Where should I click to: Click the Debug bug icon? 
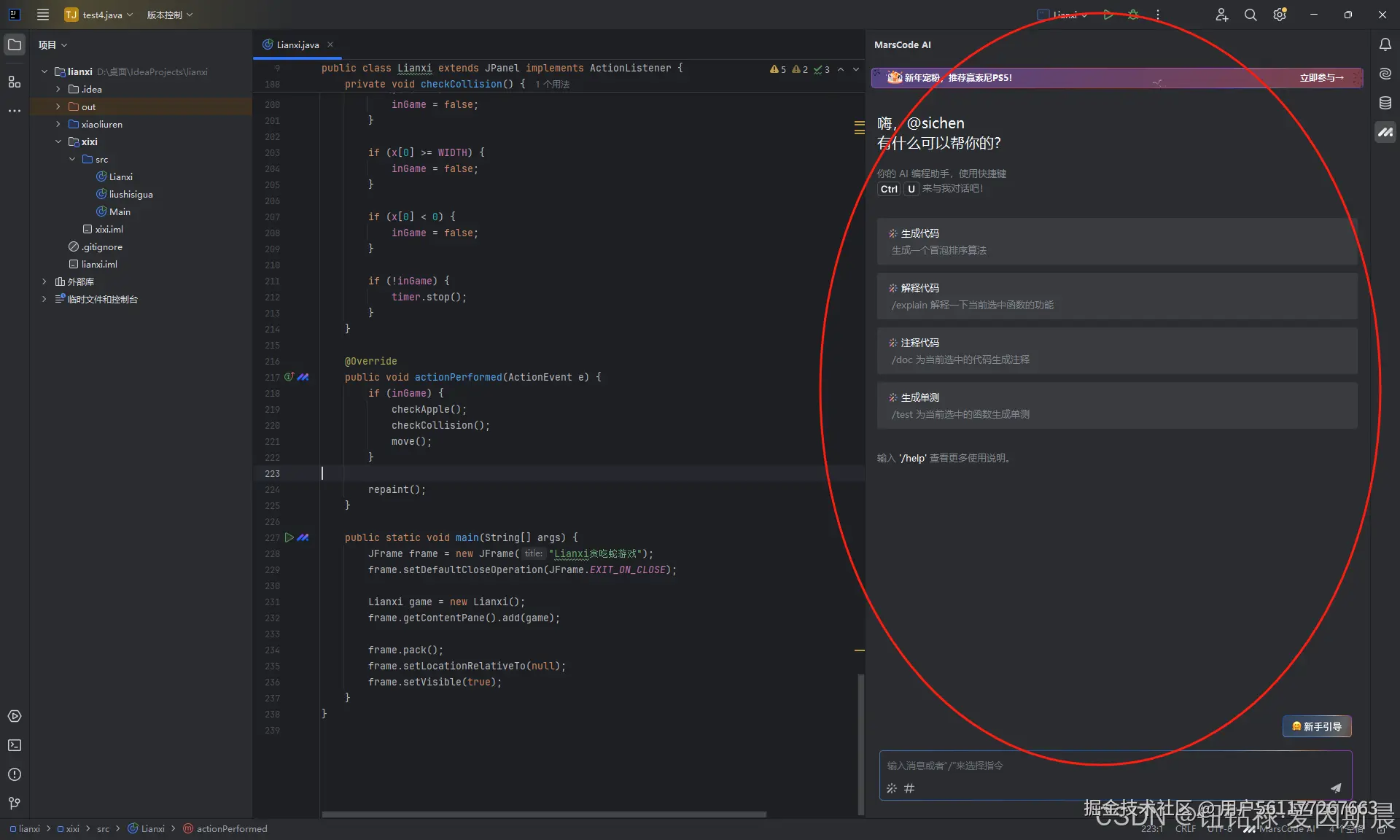(x=1133, y=15)
